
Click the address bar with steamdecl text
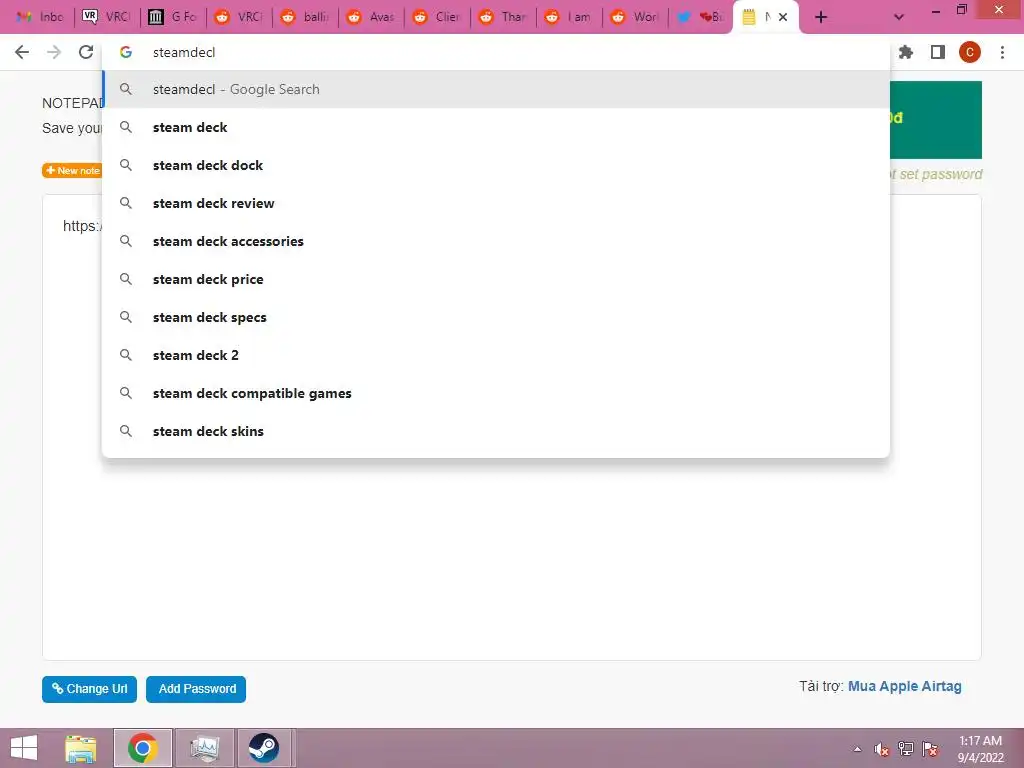pyautogui.click(x=496, y=52)
